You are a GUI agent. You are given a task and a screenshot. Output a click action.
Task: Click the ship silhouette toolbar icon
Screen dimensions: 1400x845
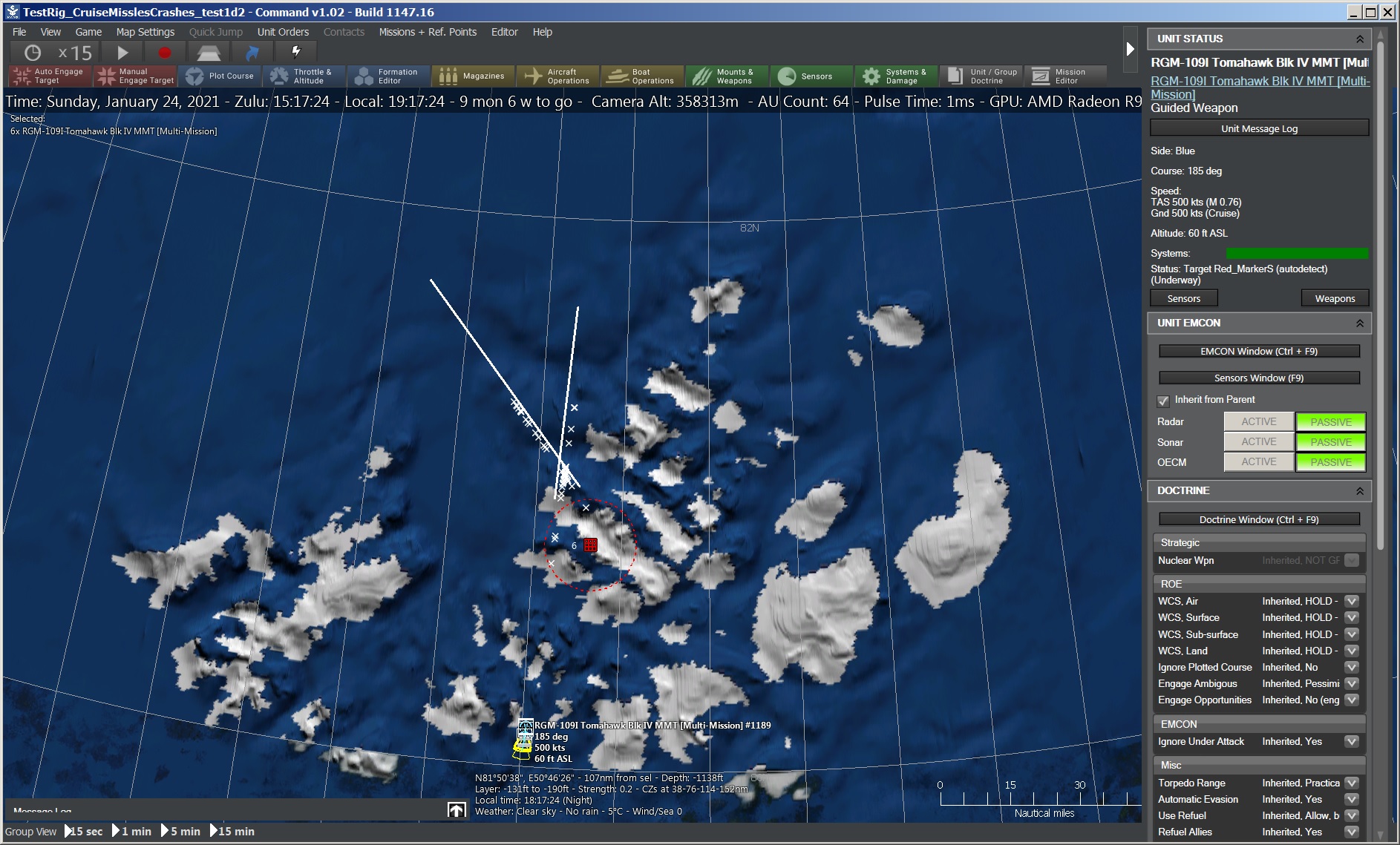pyautogui.click(x=209, y=53)
